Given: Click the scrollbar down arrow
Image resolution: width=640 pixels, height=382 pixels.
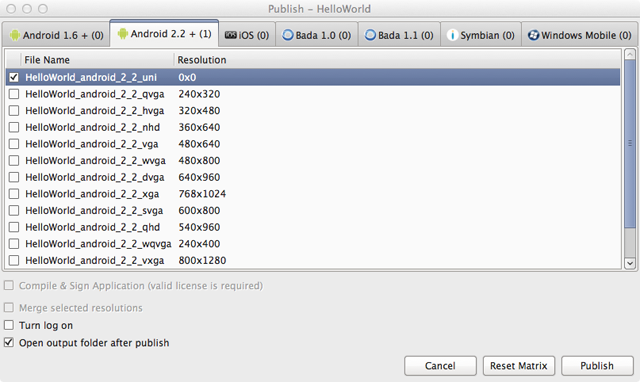Looking at the screenshot, I should pyautogui.click(x=630, y=263).
